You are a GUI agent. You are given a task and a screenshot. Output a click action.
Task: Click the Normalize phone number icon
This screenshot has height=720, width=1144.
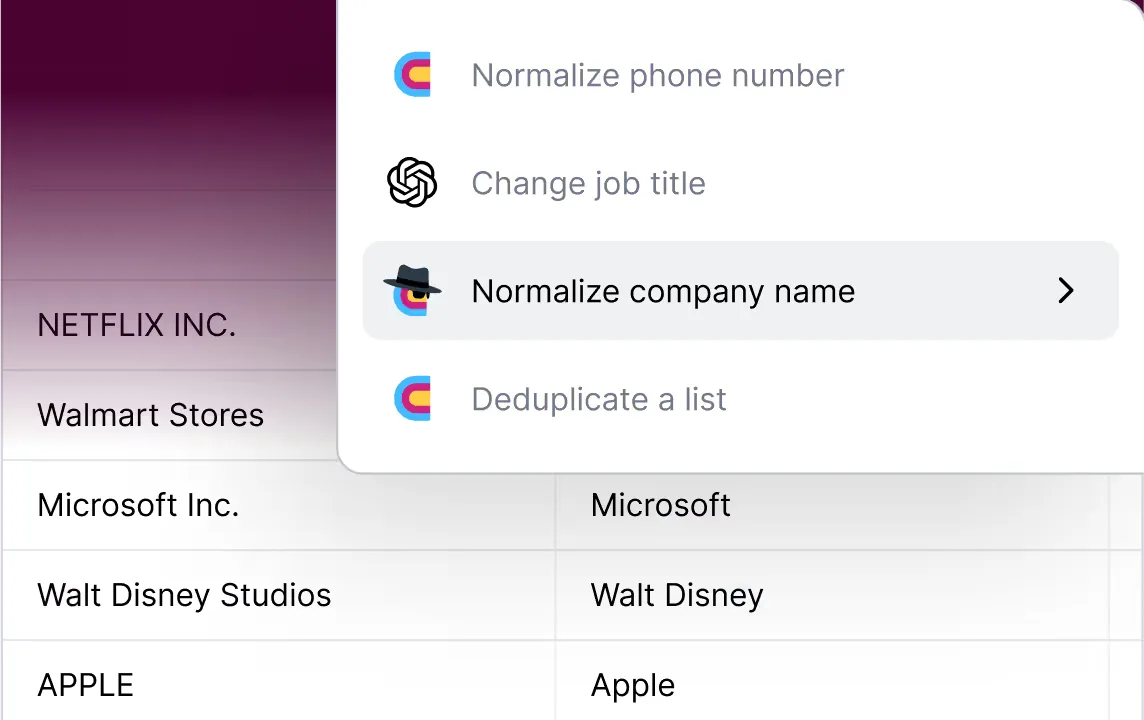[x=413, y=76]
